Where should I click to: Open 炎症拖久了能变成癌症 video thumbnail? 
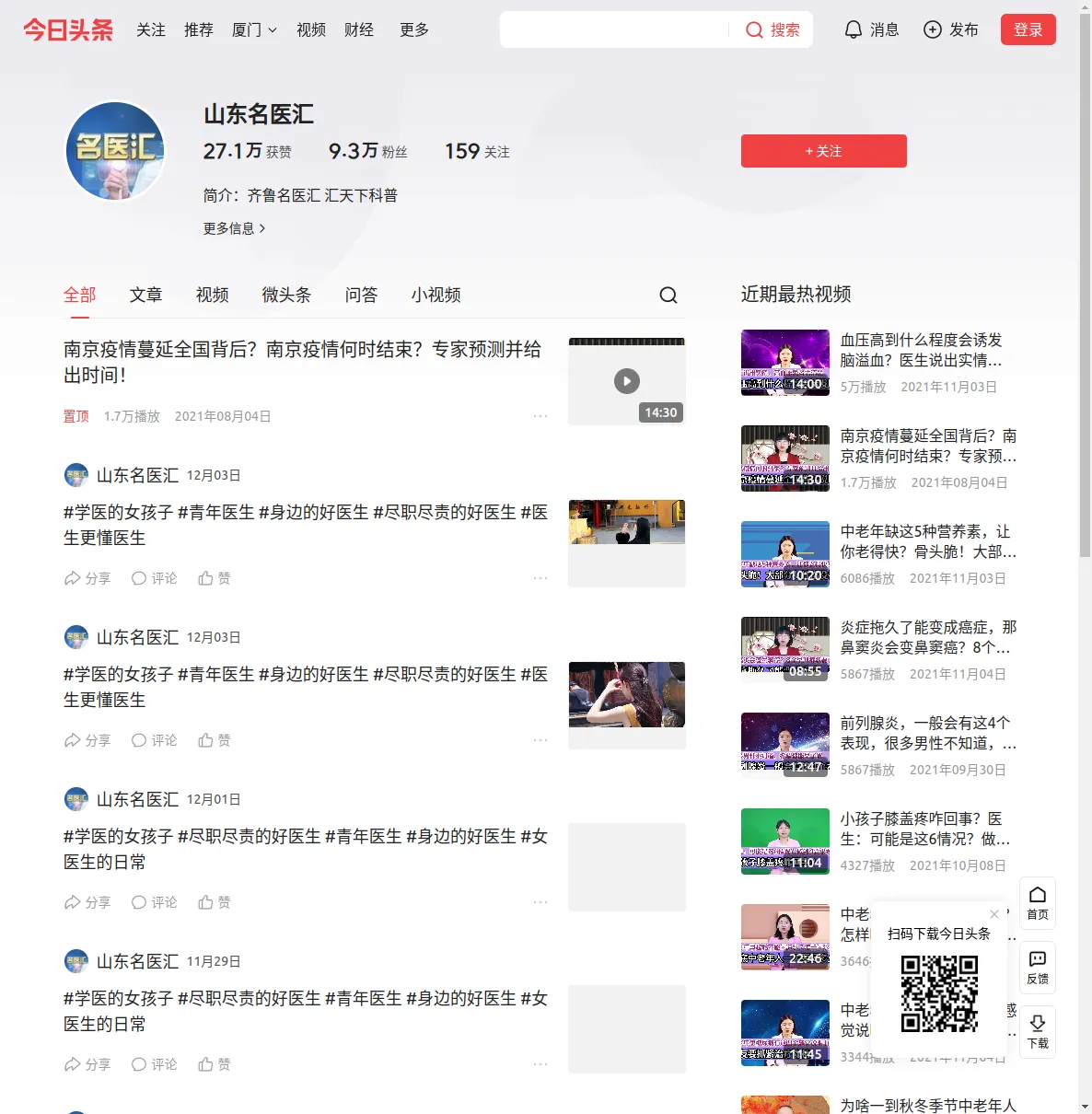785,650
